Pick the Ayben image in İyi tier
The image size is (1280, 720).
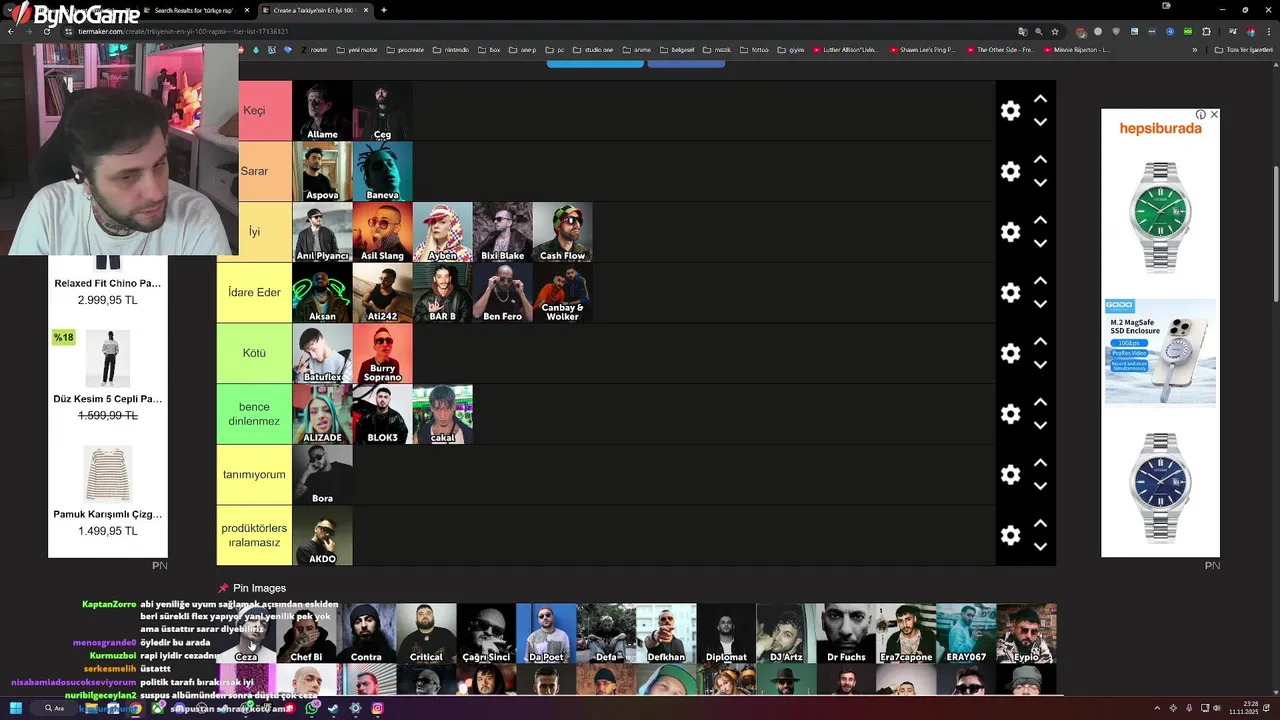[442, 232]
